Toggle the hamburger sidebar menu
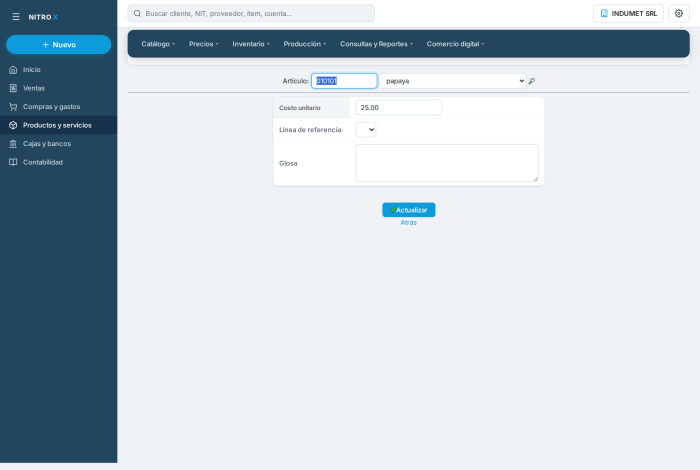Image resolution: width=700 pixels, height=470 pixels. coord(16,17)
